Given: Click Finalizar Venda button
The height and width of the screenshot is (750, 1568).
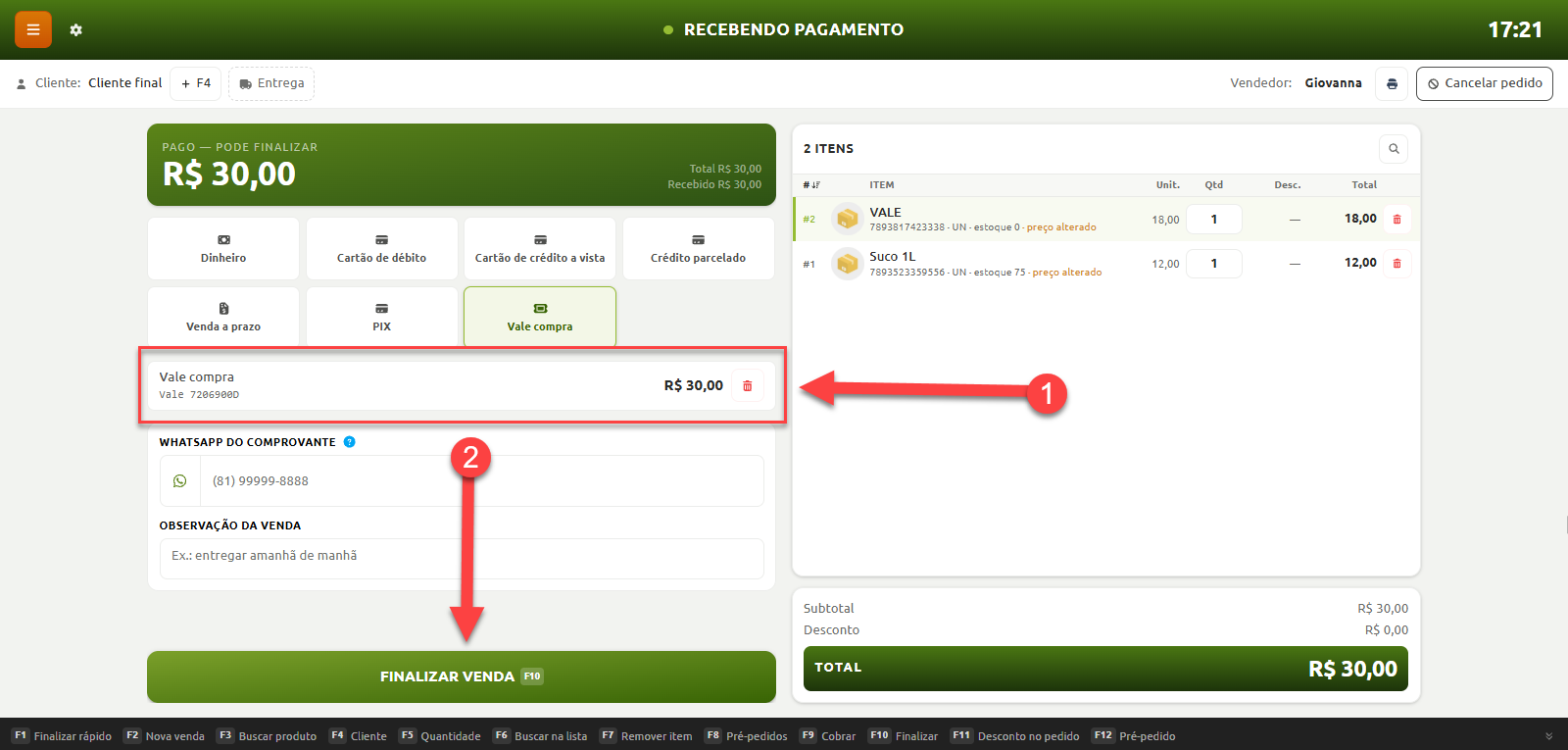Looking at the screenshot, I should pos(462,676).
